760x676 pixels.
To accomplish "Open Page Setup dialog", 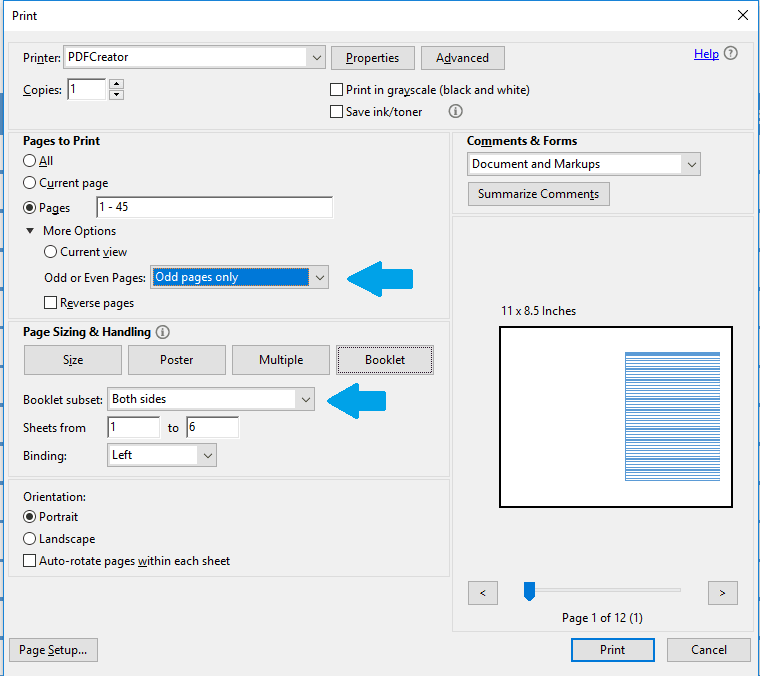I will 53,650.
